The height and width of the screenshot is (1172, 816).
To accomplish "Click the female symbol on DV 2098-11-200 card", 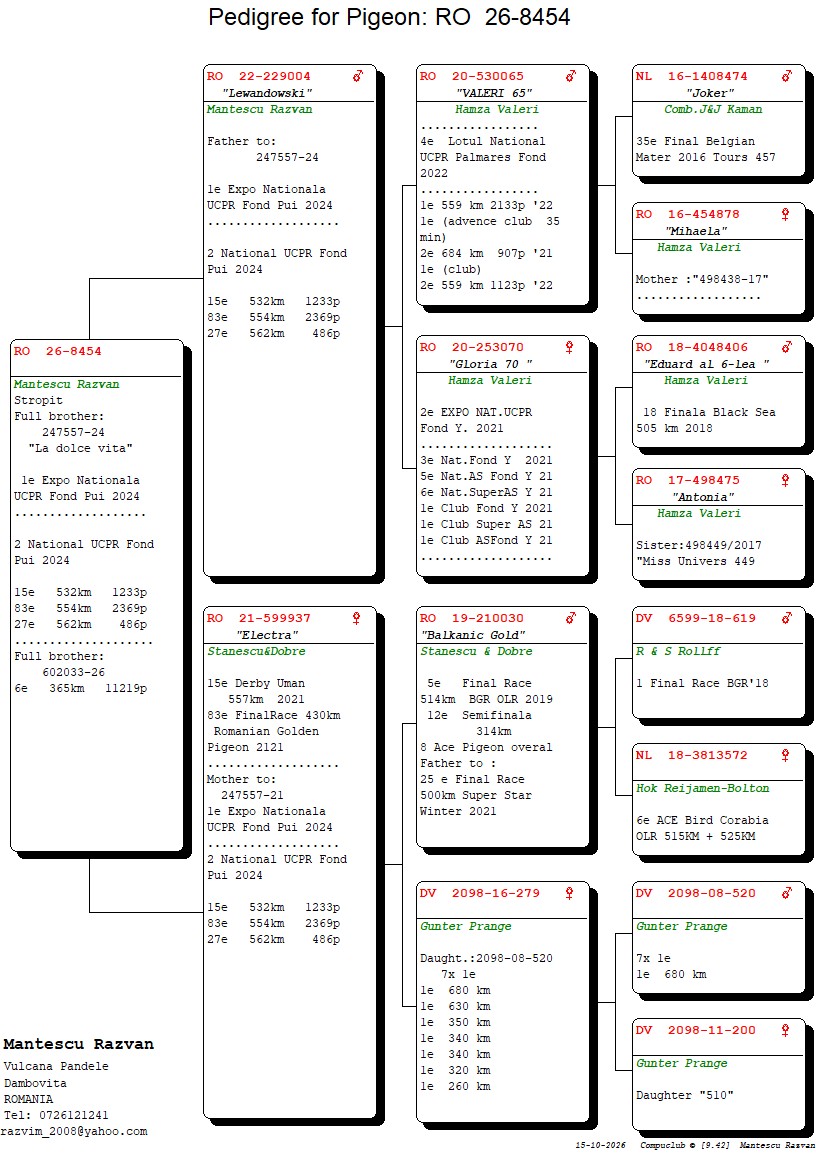I will point(785,1030).
